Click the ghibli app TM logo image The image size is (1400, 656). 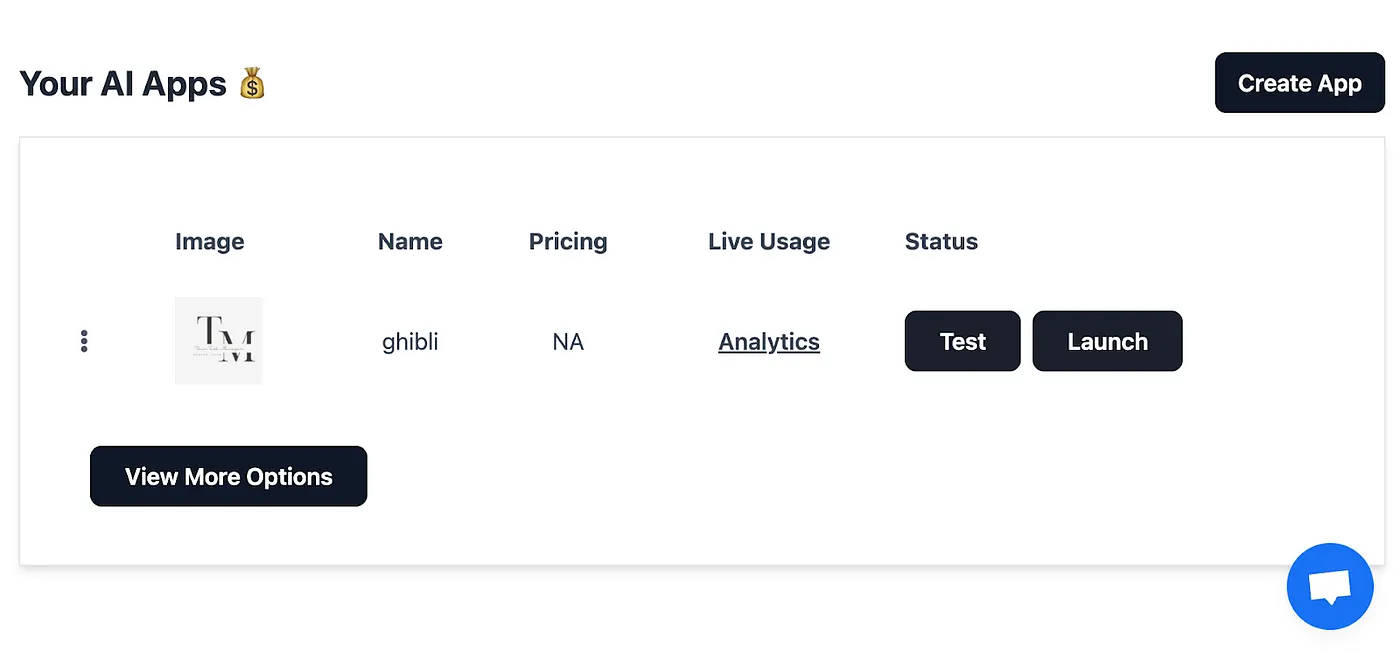coord(218,341)
